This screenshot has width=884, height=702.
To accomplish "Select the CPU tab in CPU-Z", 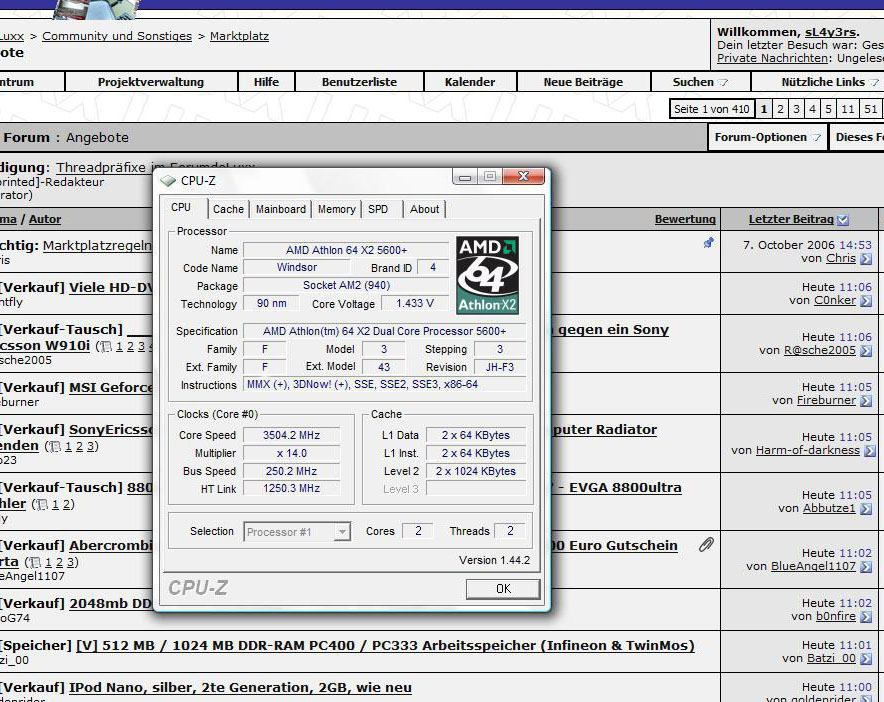I will click(x=181, y=207).
